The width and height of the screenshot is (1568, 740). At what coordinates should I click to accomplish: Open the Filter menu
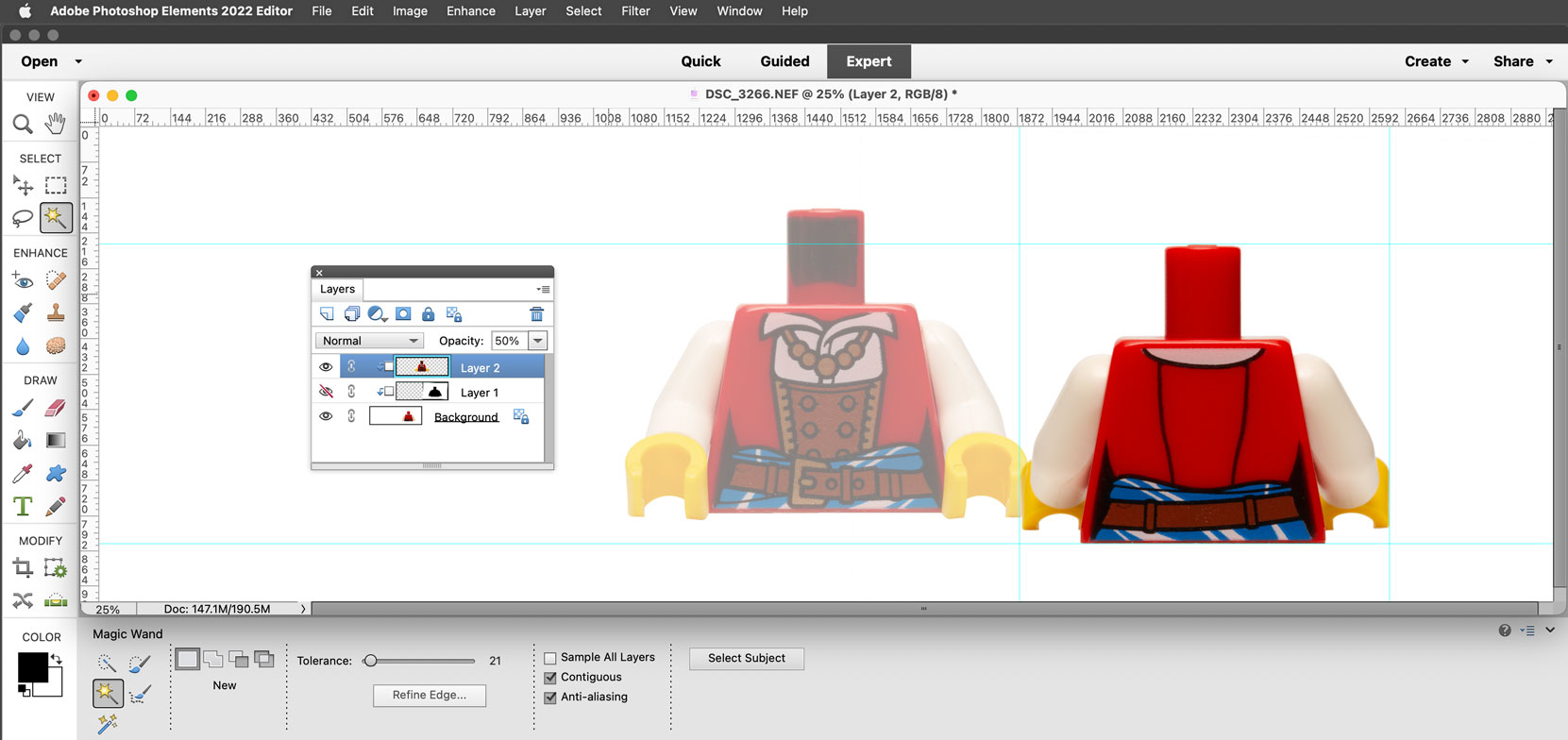(635, 11)
